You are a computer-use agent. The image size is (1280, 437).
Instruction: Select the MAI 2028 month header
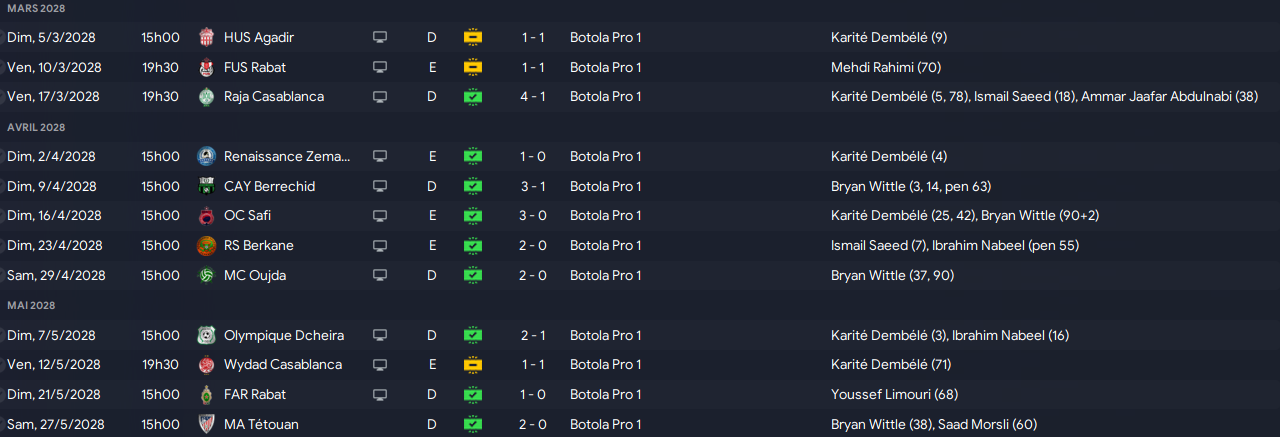(31, 305)
